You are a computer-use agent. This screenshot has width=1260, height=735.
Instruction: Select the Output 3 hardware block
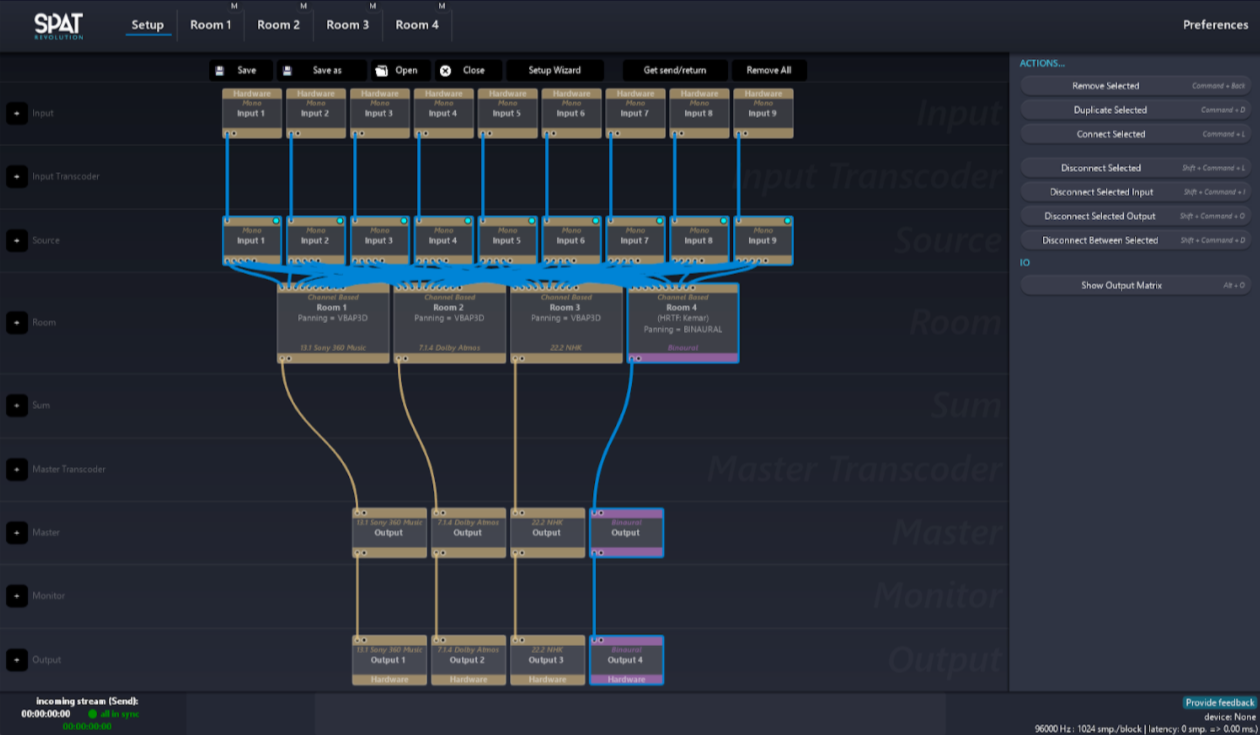pos(547,660)
